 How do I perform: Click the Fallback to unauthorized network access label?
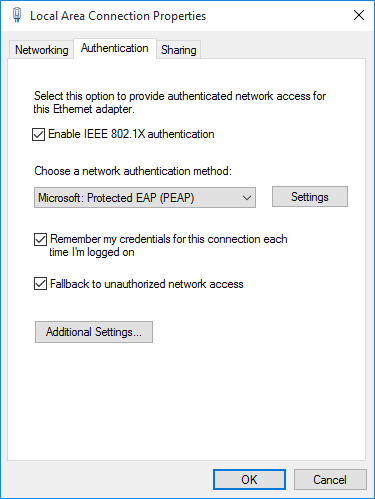(x=147, y=284)
